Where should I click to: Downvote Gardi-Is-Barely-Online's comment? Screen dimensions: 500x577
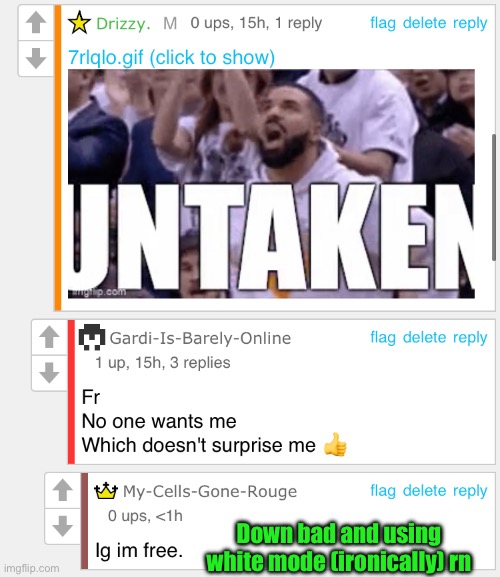pyautogui.click(x=49, y=373)
